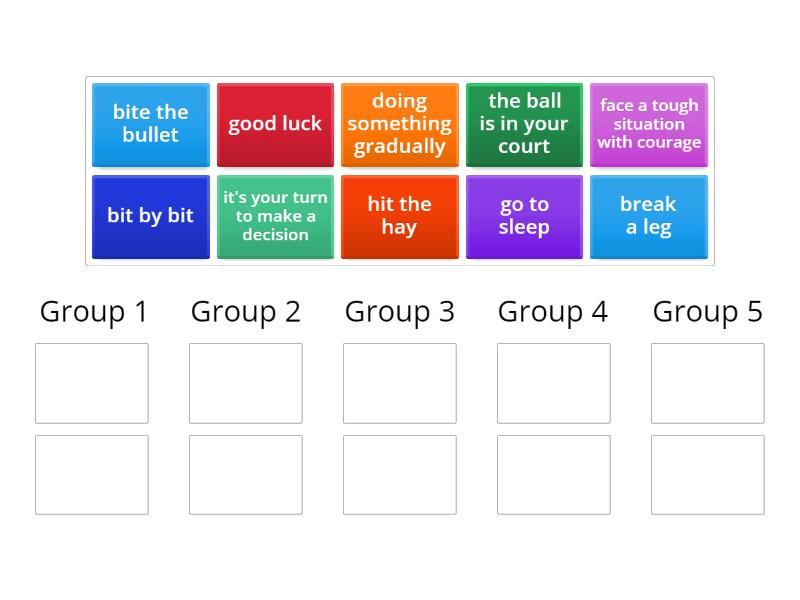Click the lower empty box under Group 5
800x600 pixels.
(708, 475)
